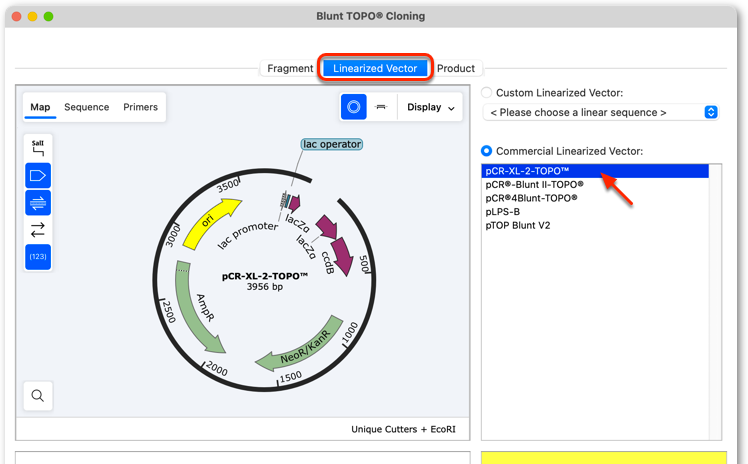Select pLPS-B in the vector list
Image resolution: width=748 pixels, height=464 pixels.
[595, 212]
